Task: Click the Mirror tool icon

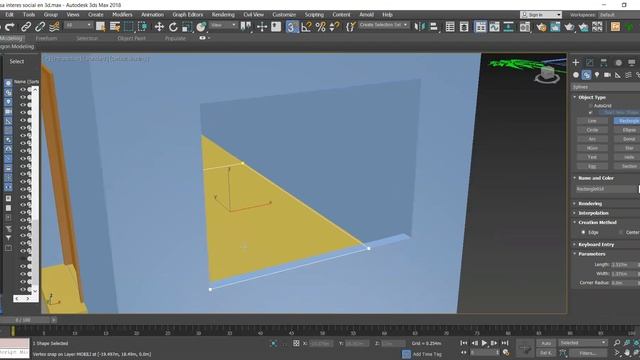Action: pyautogui.click(x=419, y=27)
